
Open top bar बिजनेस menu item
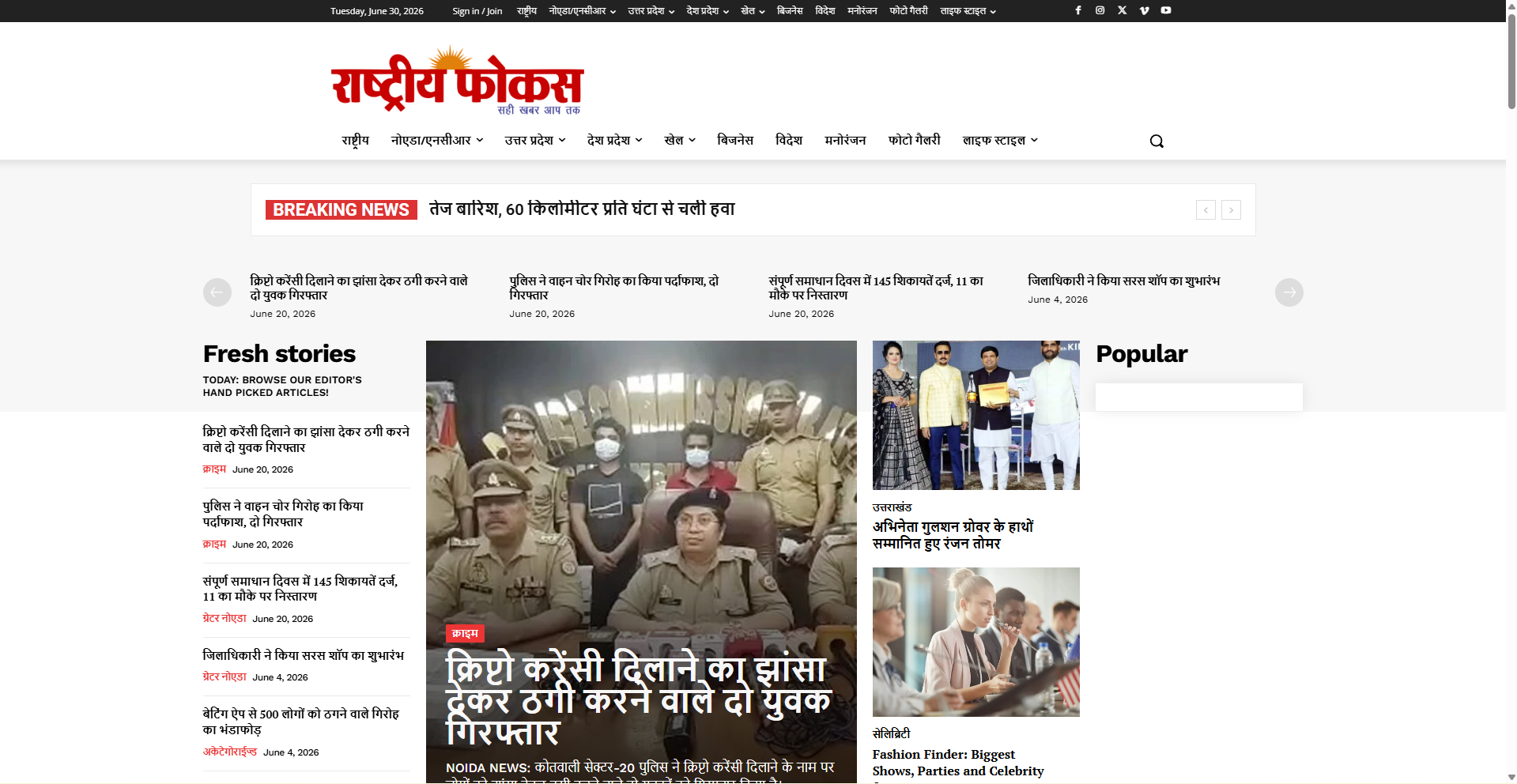[790, 11]
